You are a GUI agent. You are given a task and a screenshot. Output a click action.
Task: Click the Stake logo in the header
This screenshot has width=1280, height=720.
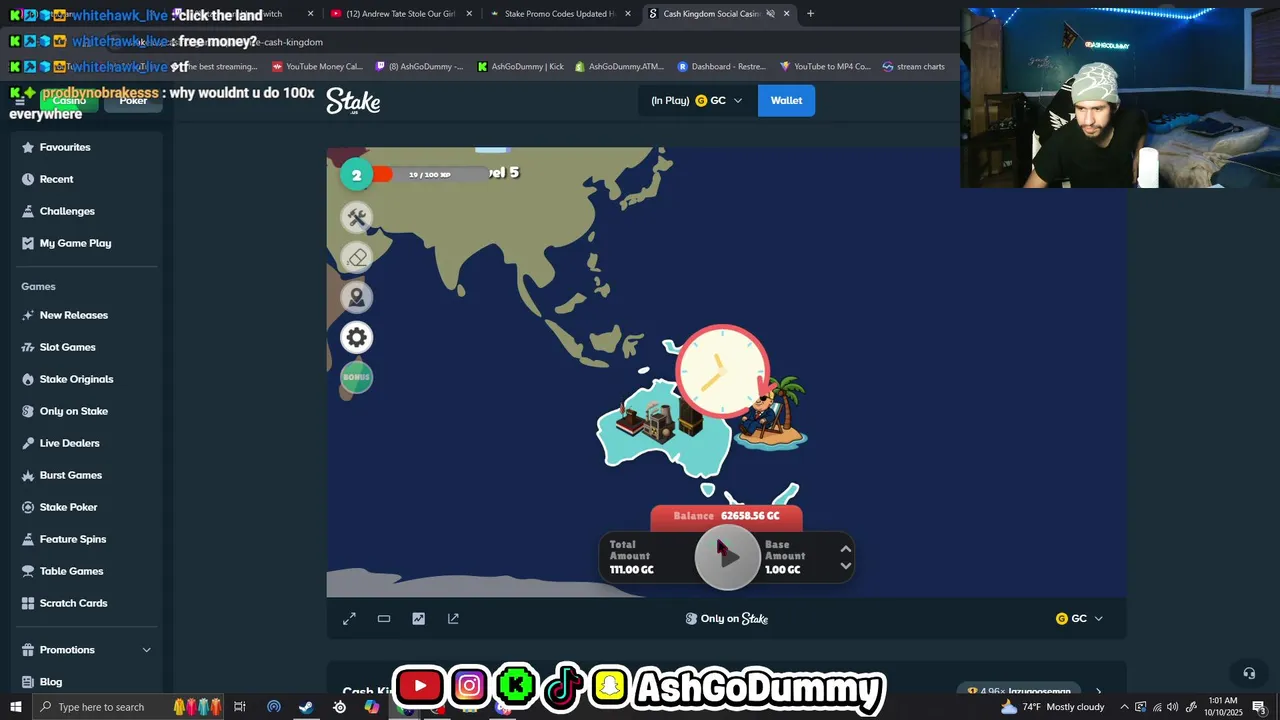click(x=353, y=101)
